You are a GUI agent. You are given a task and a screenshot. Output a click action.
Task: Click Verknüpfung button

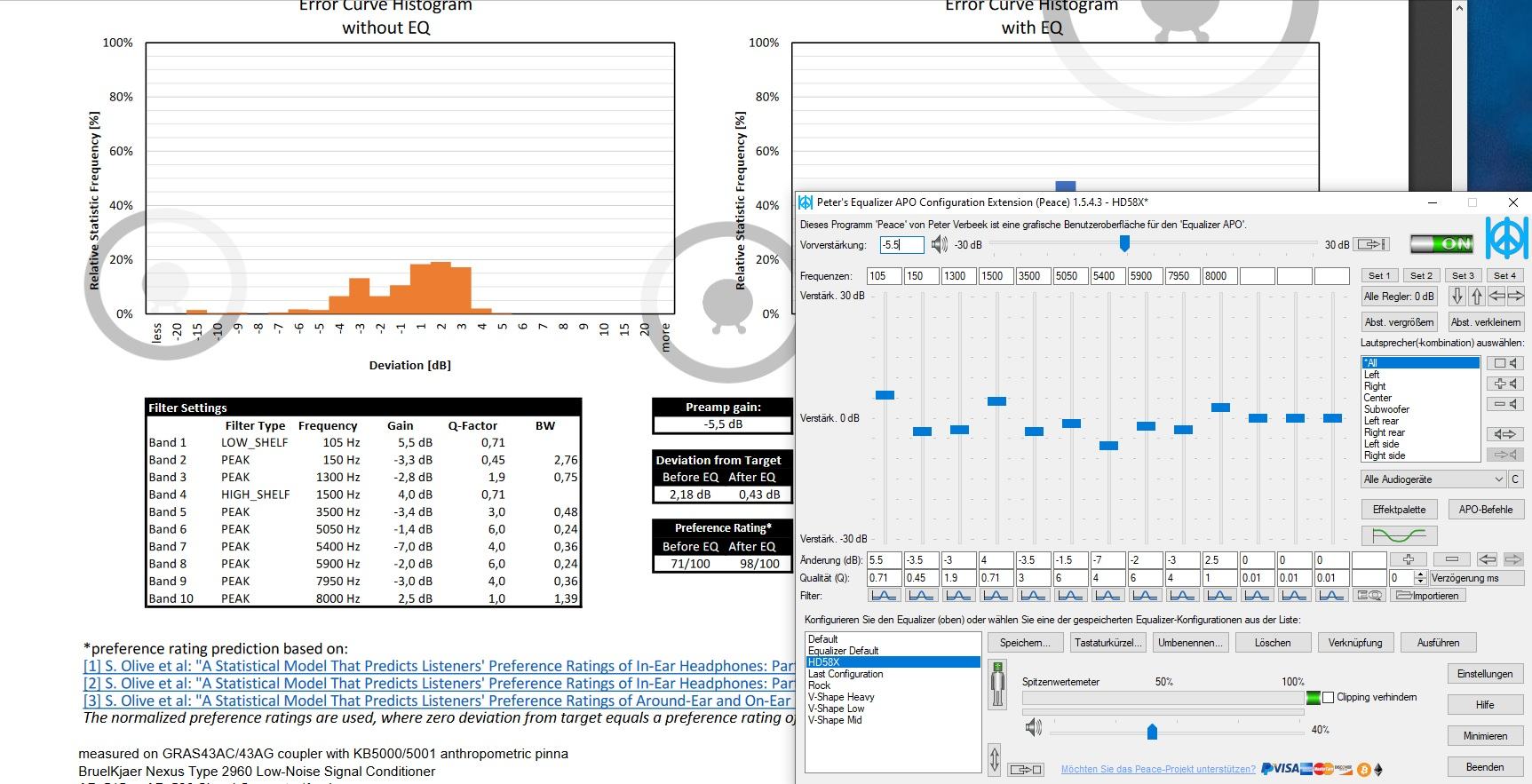click(x=1355, y=643)
